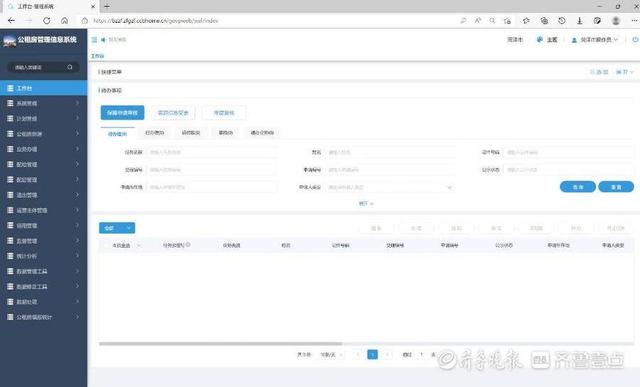Click the horizontal scrollbar below the table
Viewport: 640px width, 387px height.
coord(220,344)
